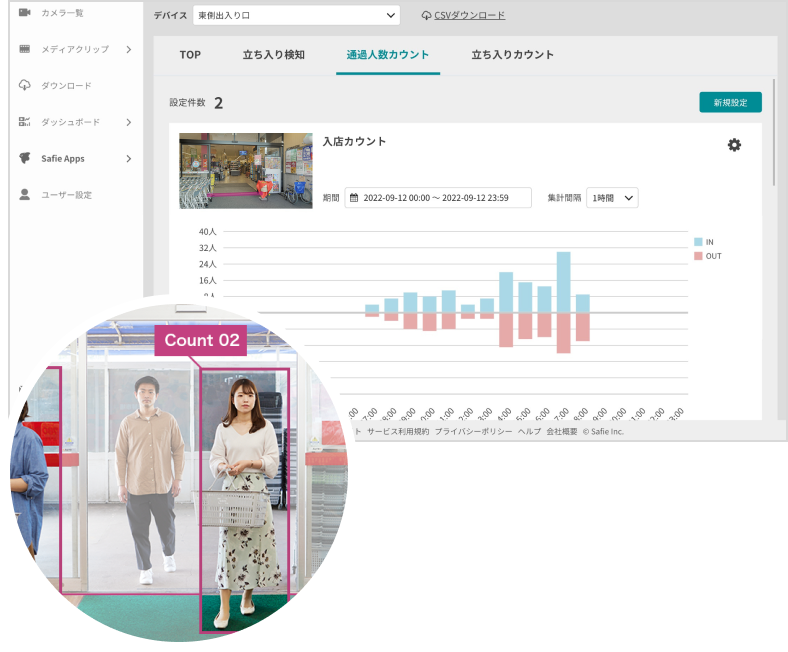Open the カメラ一覧 camera list icon
Screen dimensions: 788x652
(x=25, y=12)
